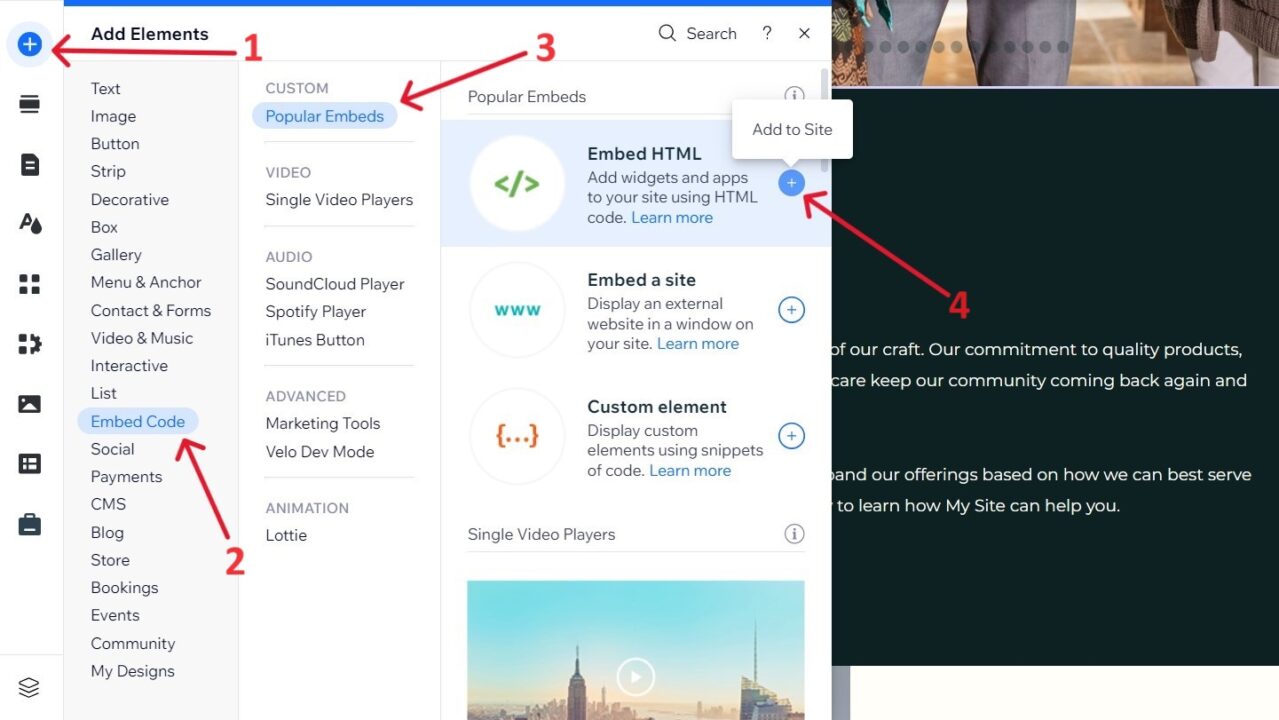Click the info icon beside Single Video Players
Viewport: 1279px width, 720px height.
[794, 534]
